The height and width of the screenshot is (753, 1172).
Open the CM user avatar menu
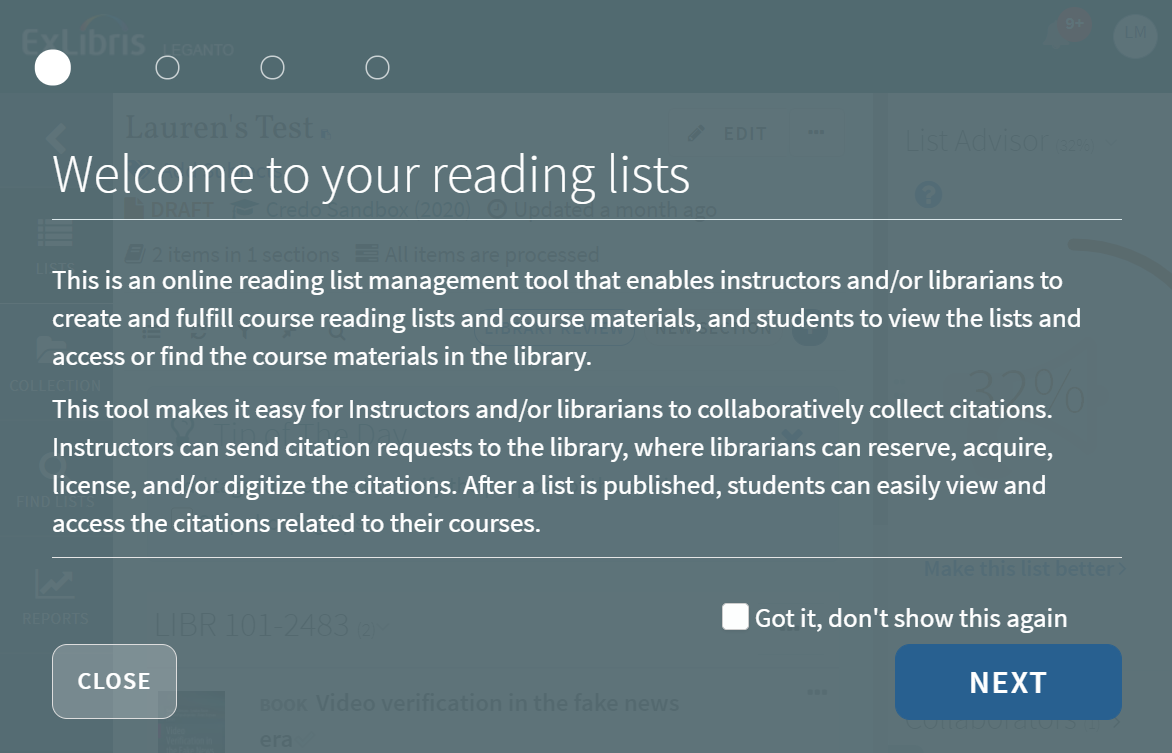pyautogui.click(x=1134, y=34)
